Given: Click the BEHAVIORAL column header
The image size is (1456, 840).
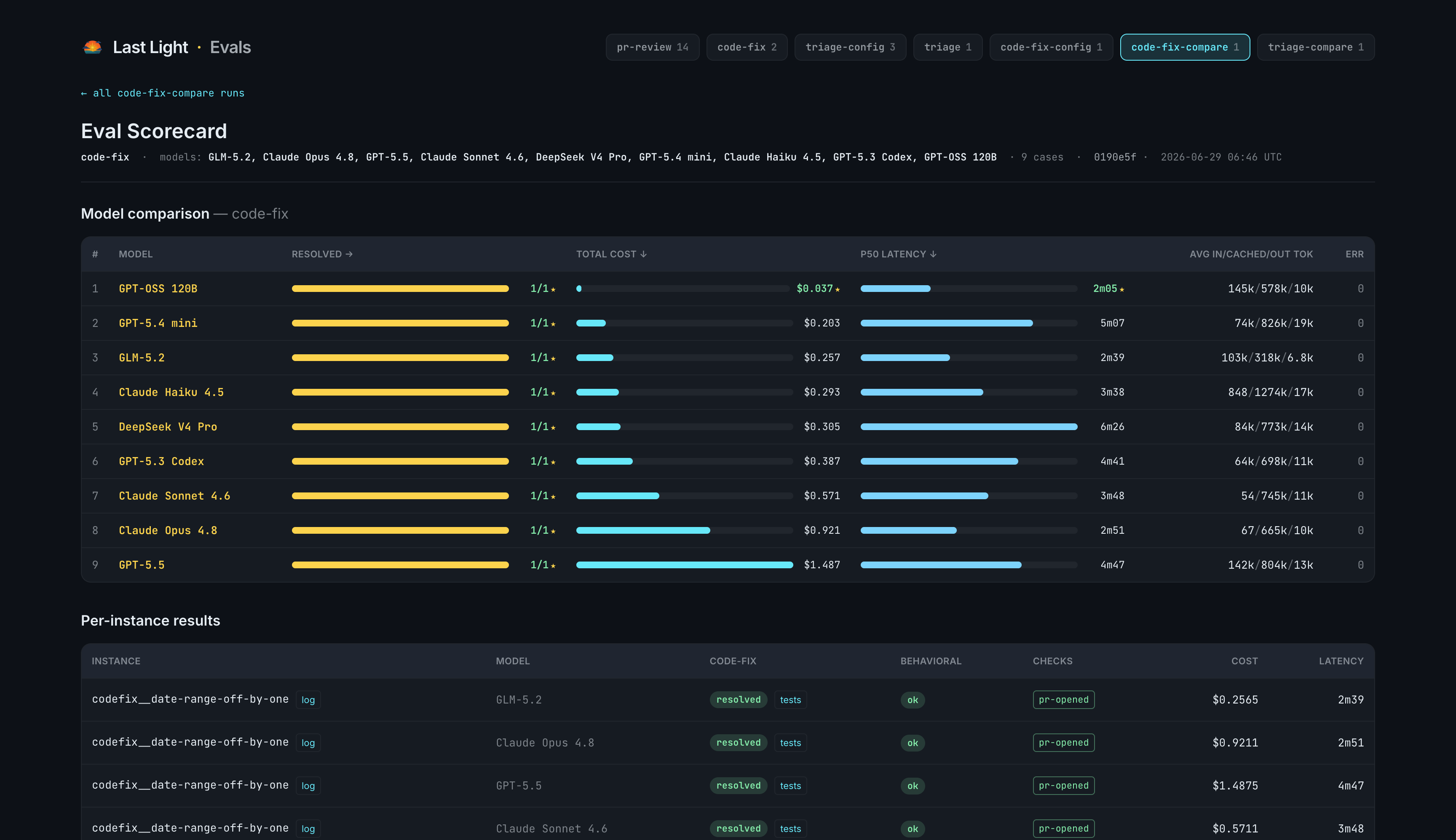Looking at the screenshot, I should [x=931, y=661].
